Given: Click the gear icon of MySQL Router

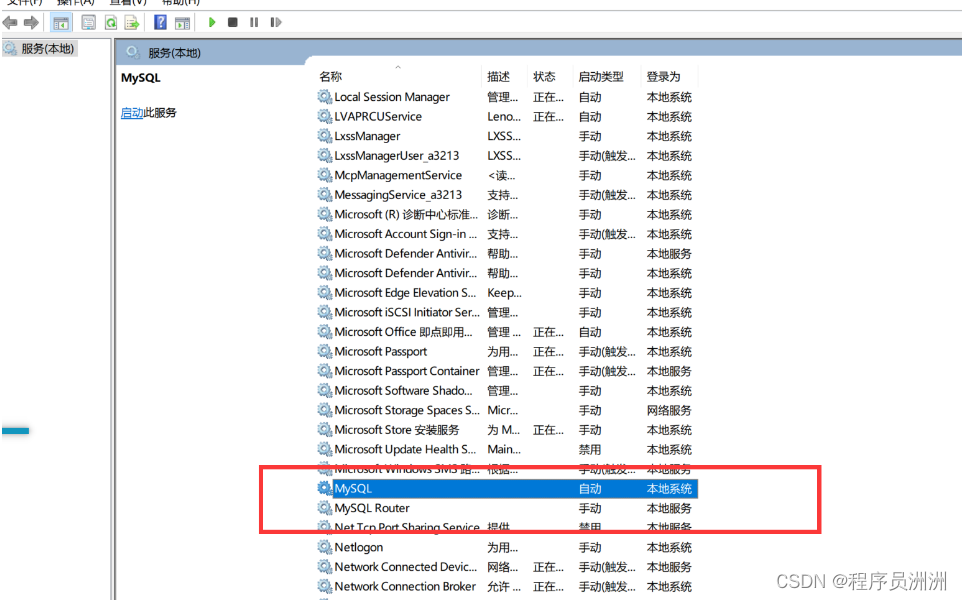Looking at the screenshot, I should click(325, 508).
